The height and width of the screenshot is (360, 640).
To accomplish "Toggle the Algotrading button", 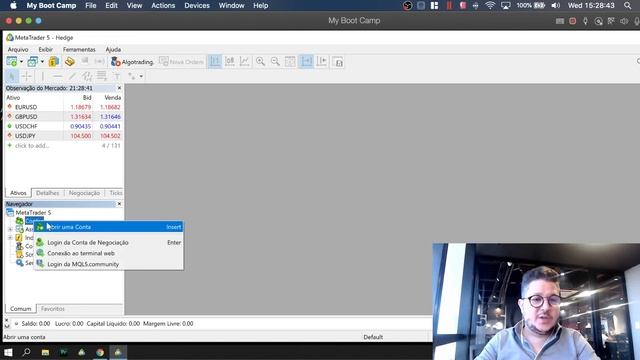I will 132,62.
